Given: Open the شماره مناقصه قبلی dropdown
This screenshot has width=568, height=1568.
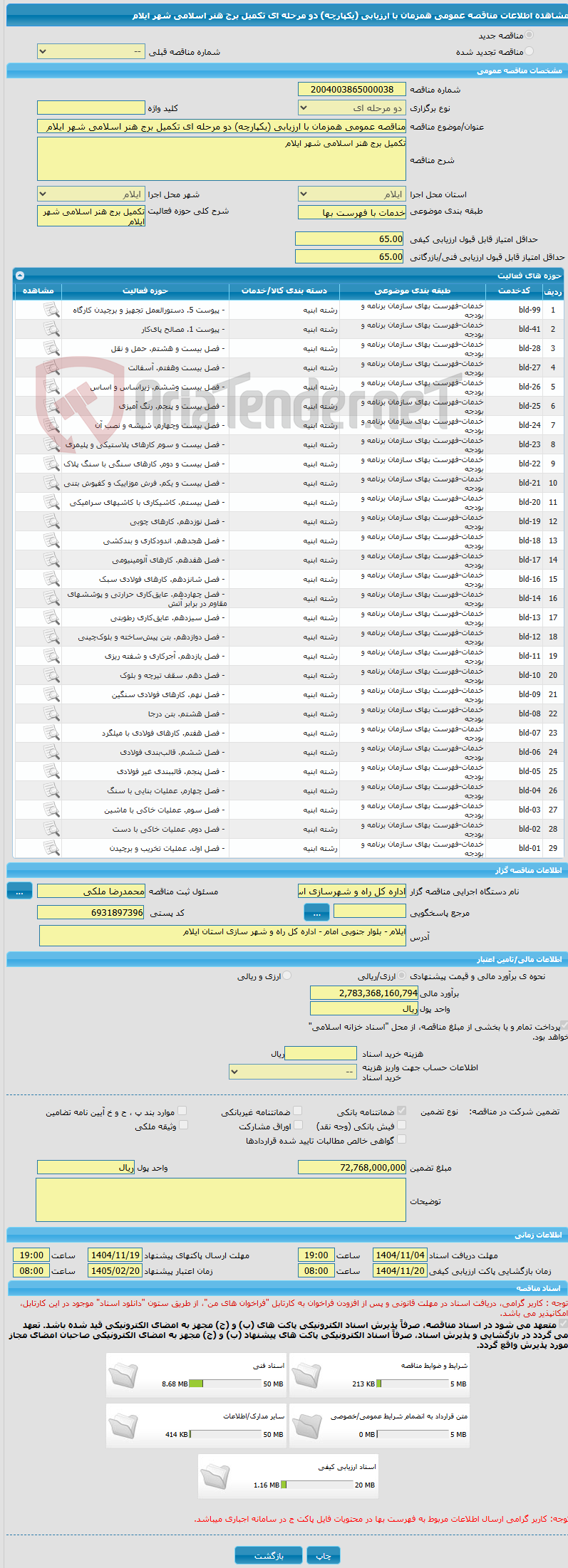Looking at the screenshot, I should pyautogui.click(x=91, y=51).
